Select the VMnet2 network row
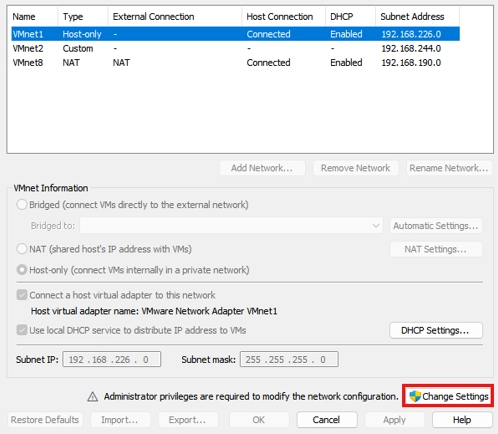The width and height of the screenshot is (498, 434). (x=235, y=48)
